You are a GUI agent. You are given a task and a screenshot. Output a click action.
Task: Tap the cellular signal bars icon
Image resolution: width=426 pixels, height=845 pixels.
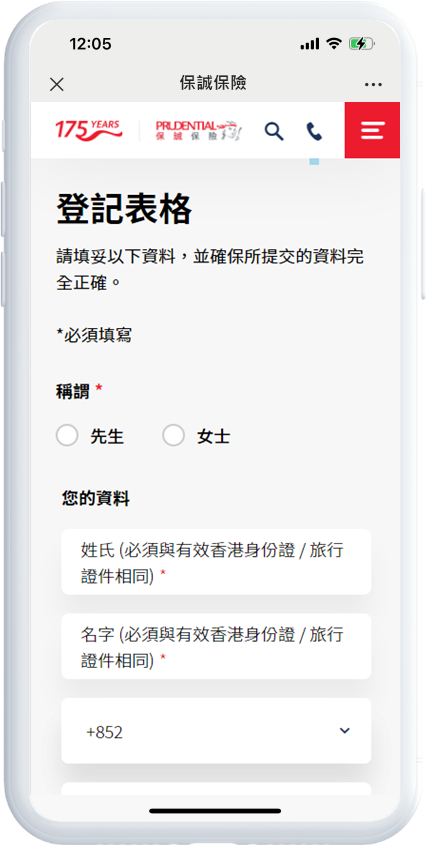tap(310, 45)
